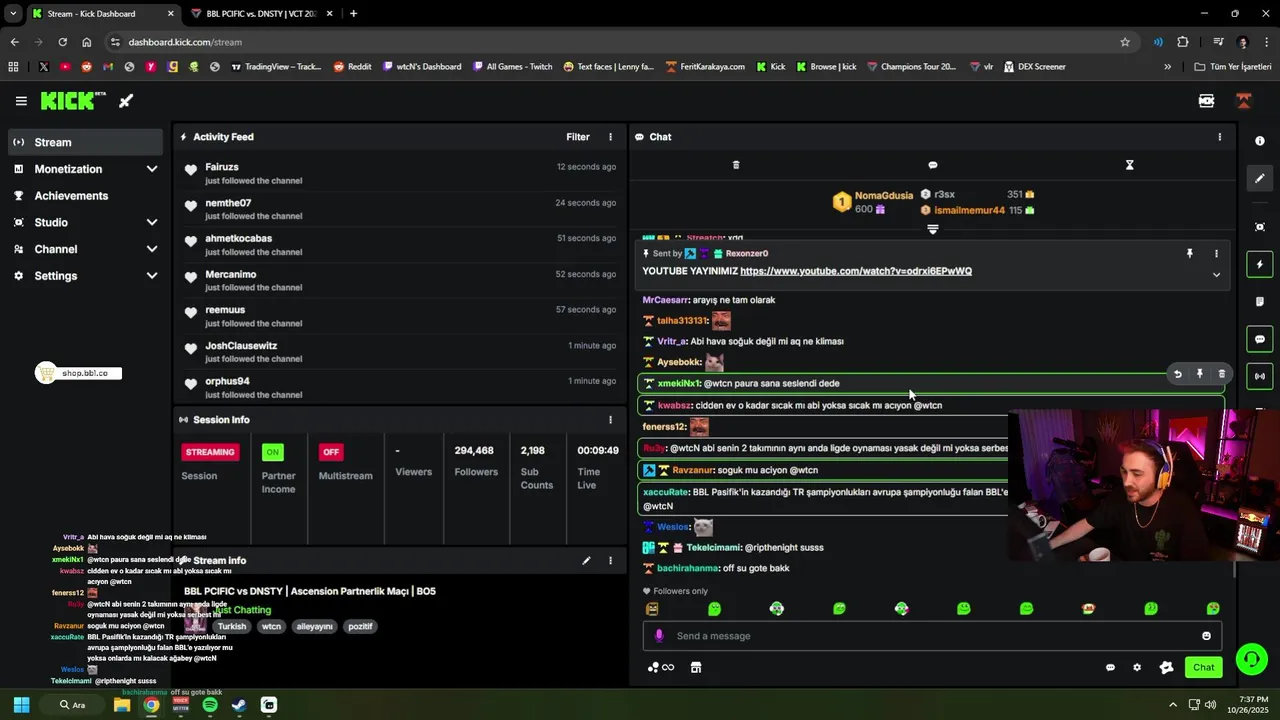Screen dimensions: 1280x720
Task: Open the DEX Screener bookmark
Action: pos(1035,67)
